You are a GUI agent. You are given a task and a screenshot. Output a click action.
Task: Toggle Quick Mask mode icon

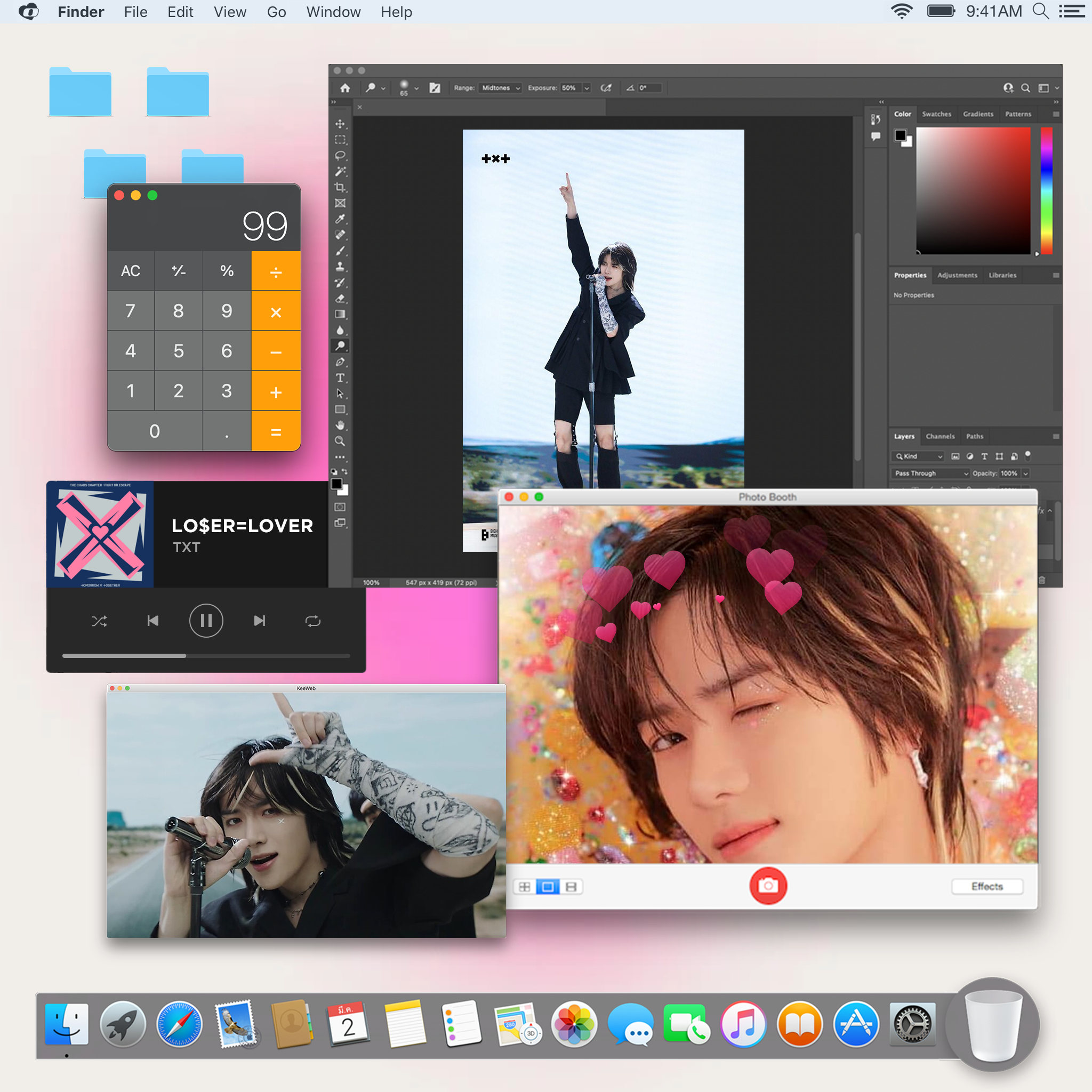340,507
